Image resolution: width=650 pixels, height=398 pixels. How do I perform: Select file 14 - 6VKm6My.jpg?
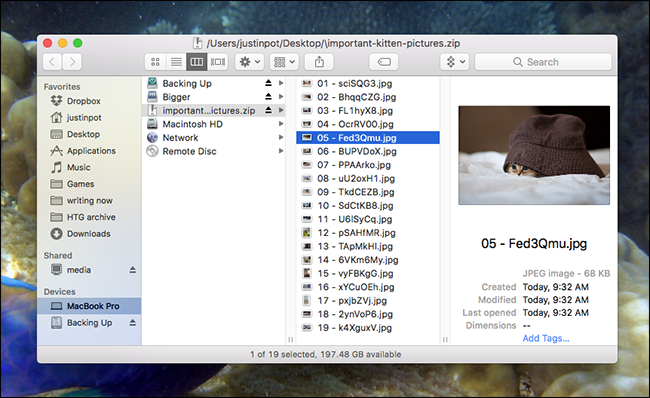click(x=368, y=260)
